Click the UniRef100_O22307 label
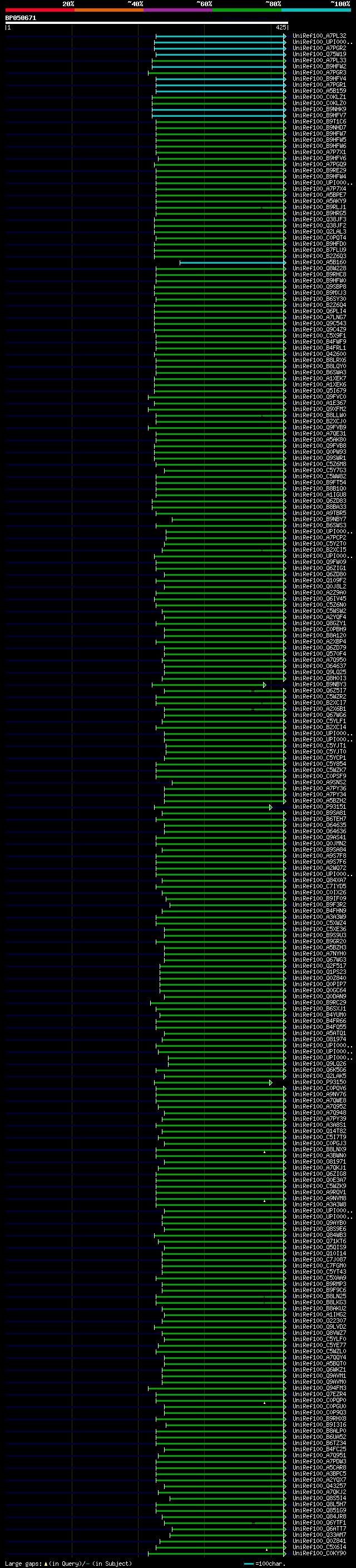This screenshot has height=1568, width=356. [x=319, y=1320]
